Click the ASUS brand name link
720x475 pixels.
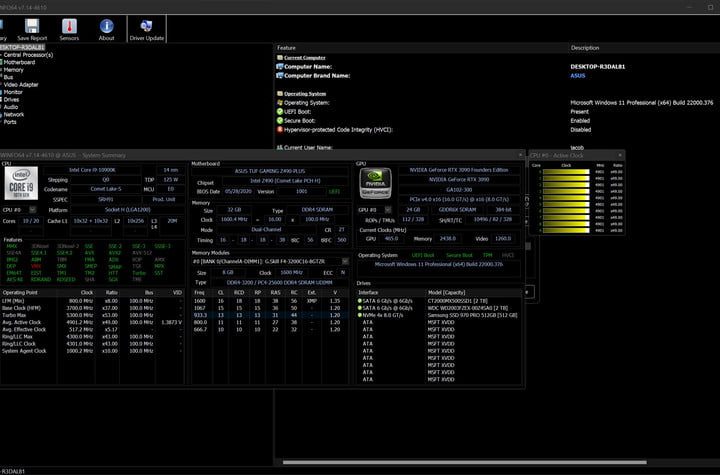578,76
